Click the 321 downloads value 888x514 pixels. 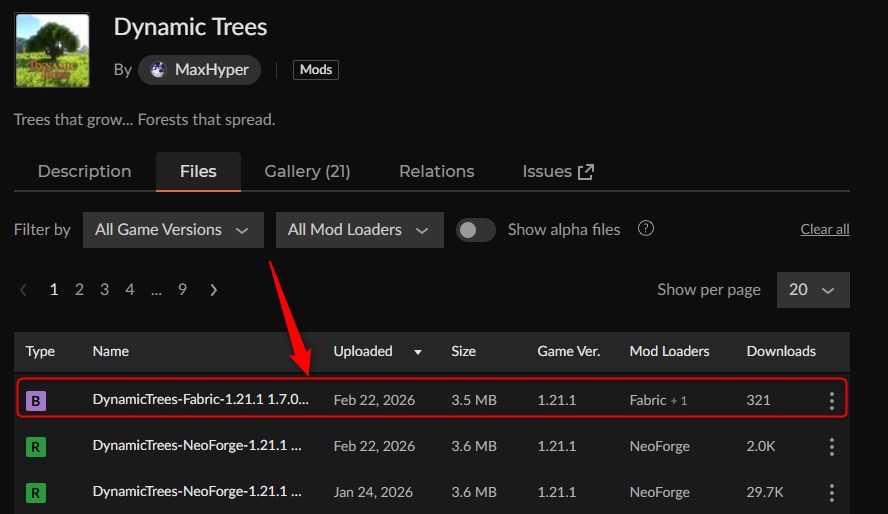click(x=758, y=400)
